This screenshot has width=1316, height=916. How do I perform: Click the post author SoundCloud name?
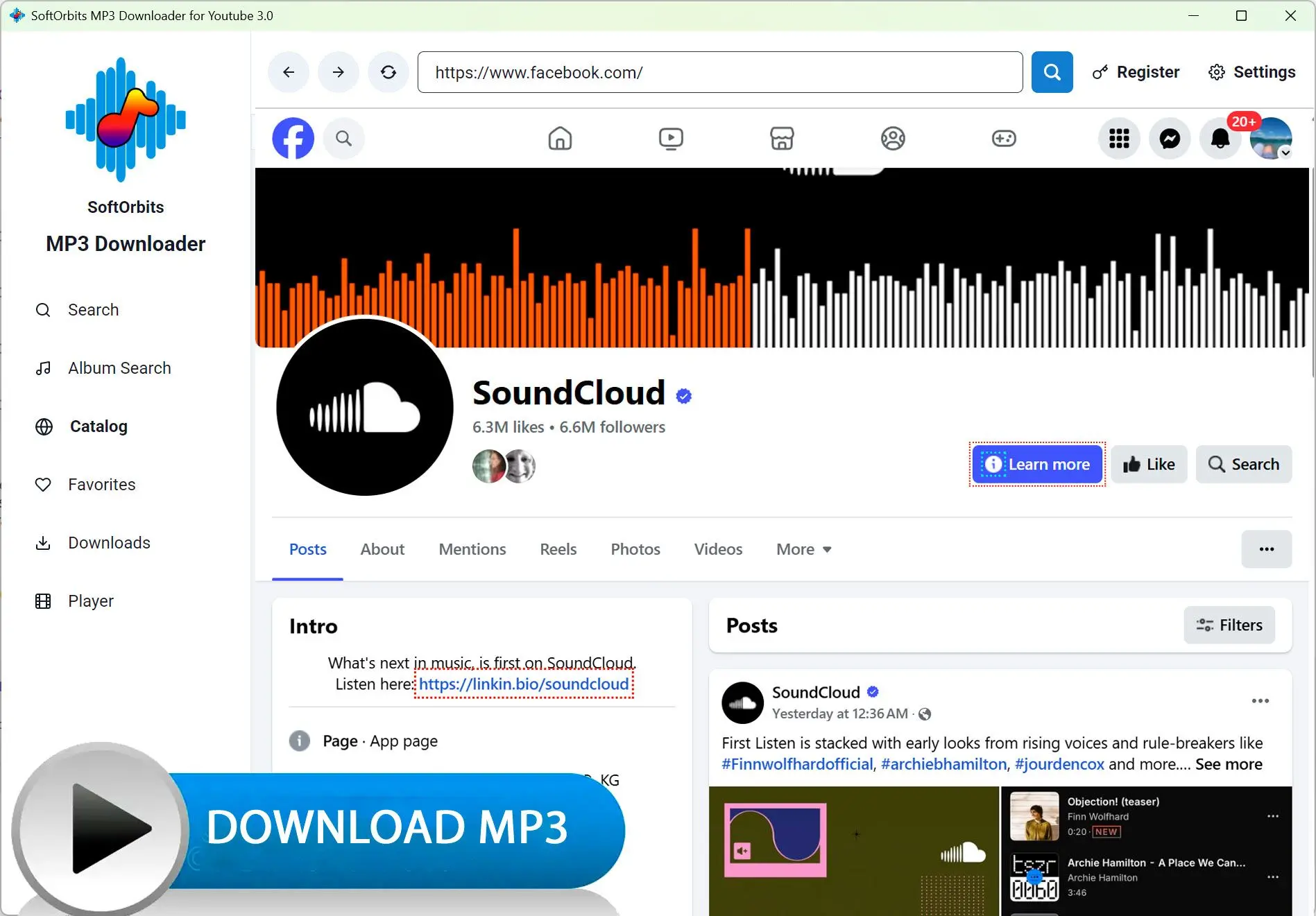point(816,692)
